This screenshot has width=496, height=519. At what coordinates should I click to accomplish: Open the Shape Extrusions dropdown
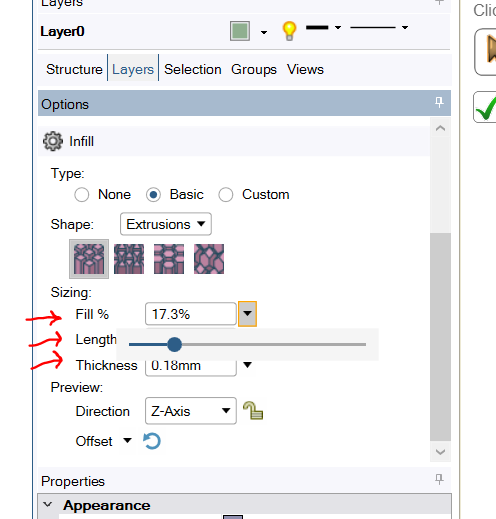coord(166,224)
